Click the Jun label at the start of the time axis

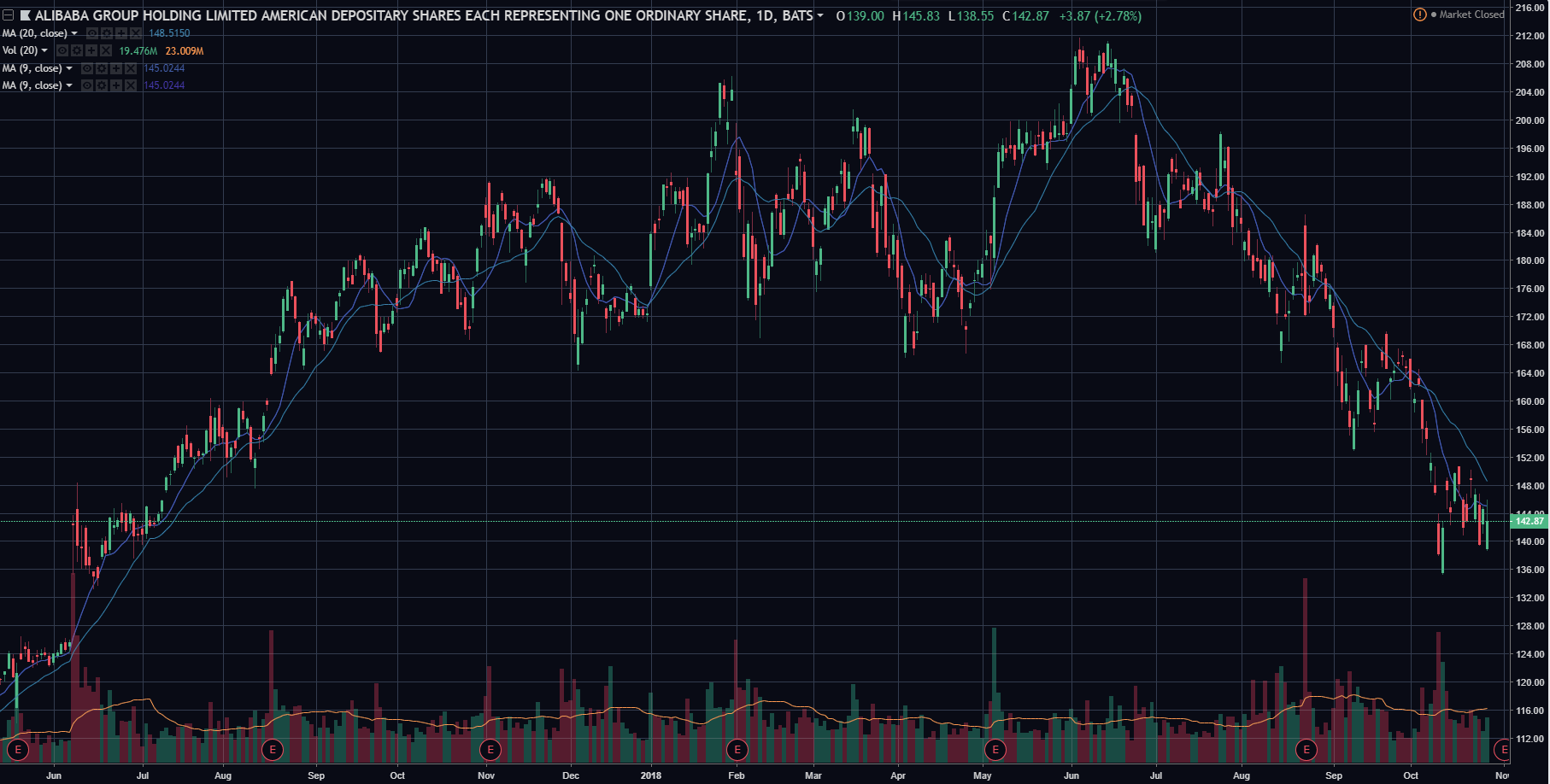coord(54,775)
